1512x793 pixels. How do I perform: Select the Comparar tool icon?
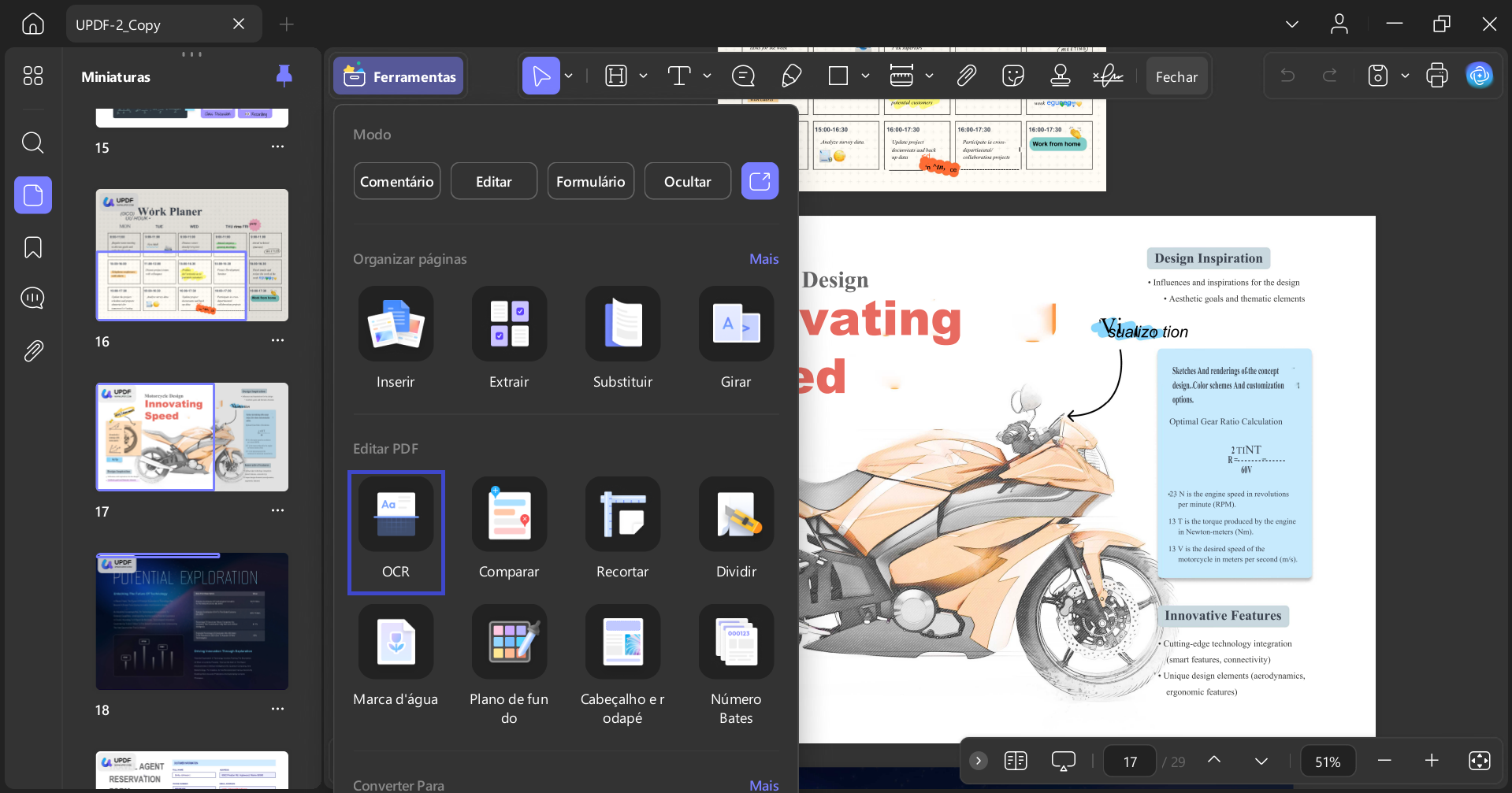509,514
